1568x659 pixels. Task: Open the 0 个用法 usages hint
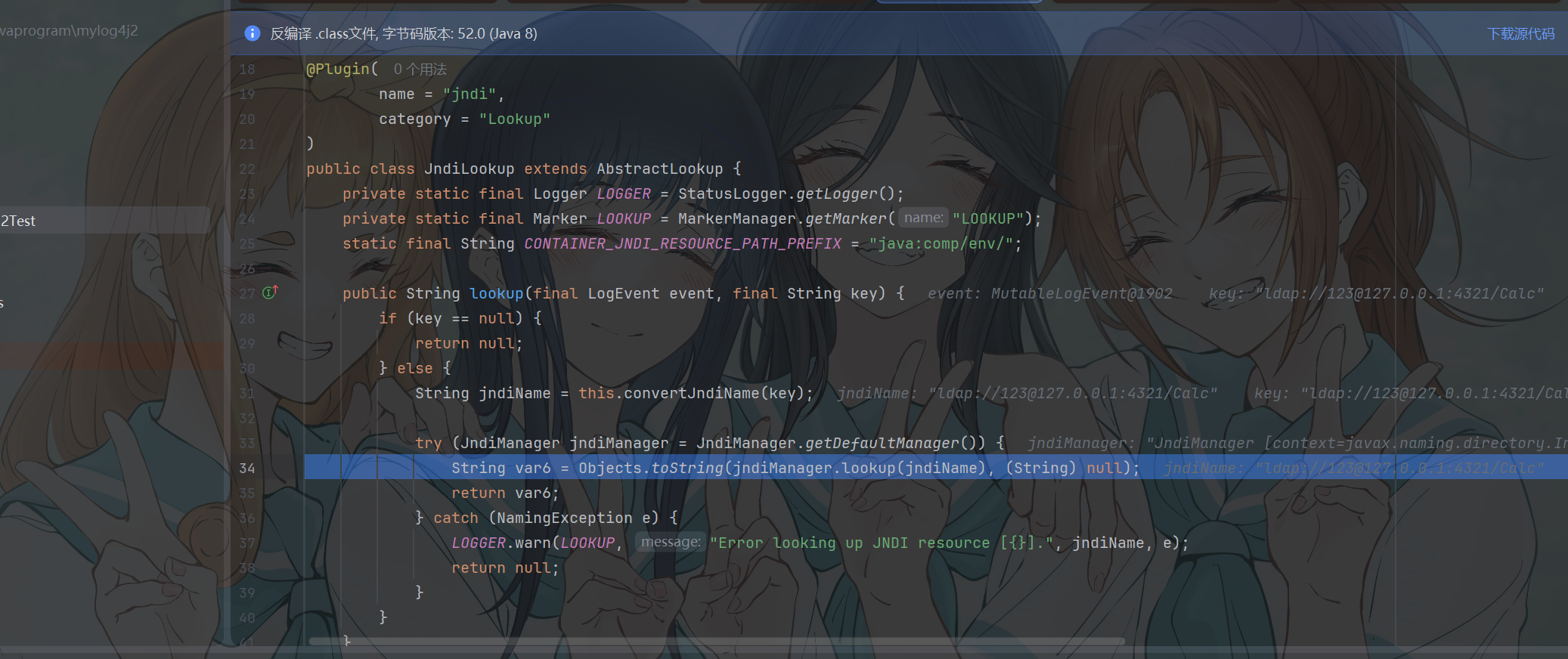pos(420,70)
